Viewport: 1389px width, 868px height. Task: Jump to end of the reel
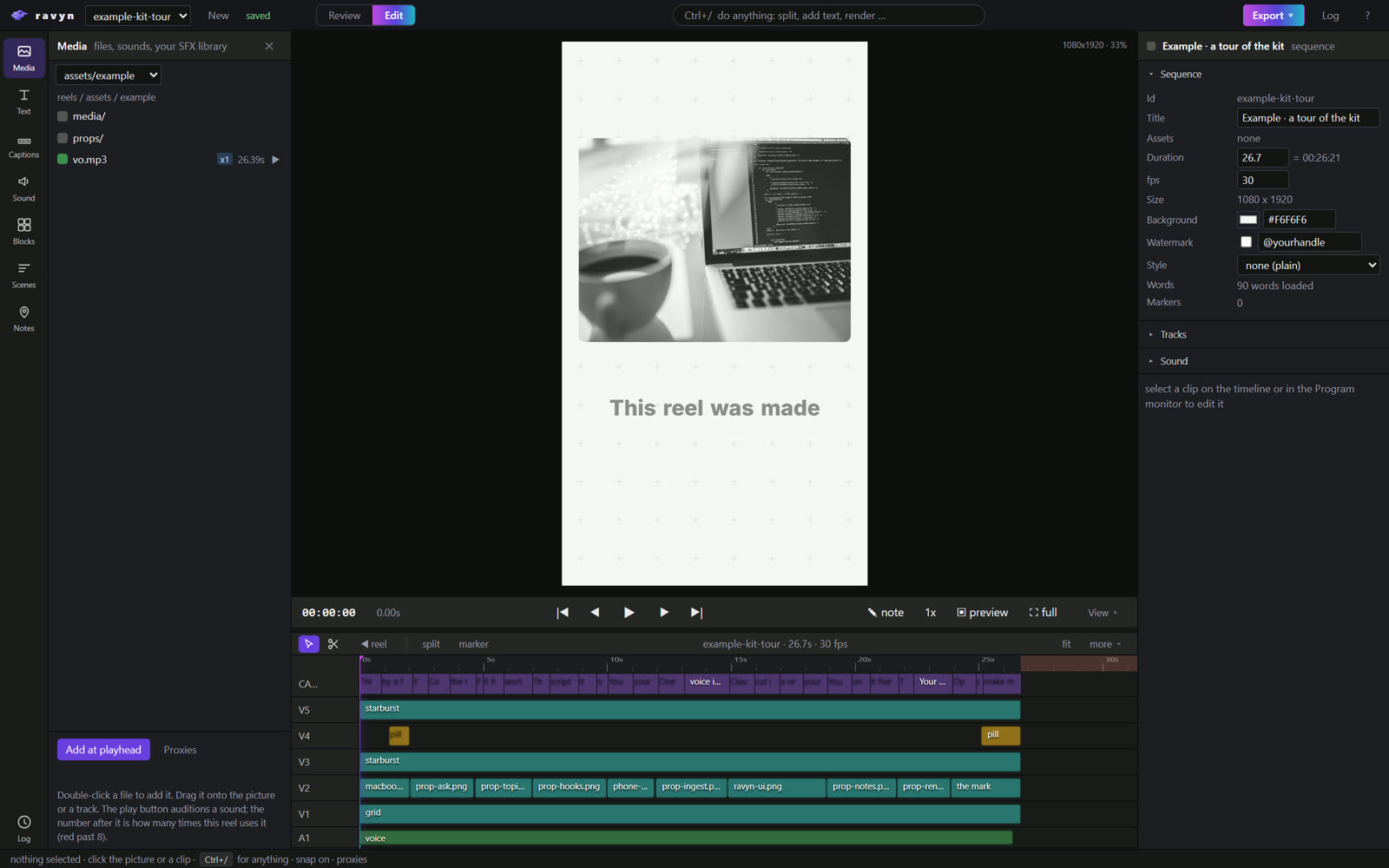coord(696,613)
